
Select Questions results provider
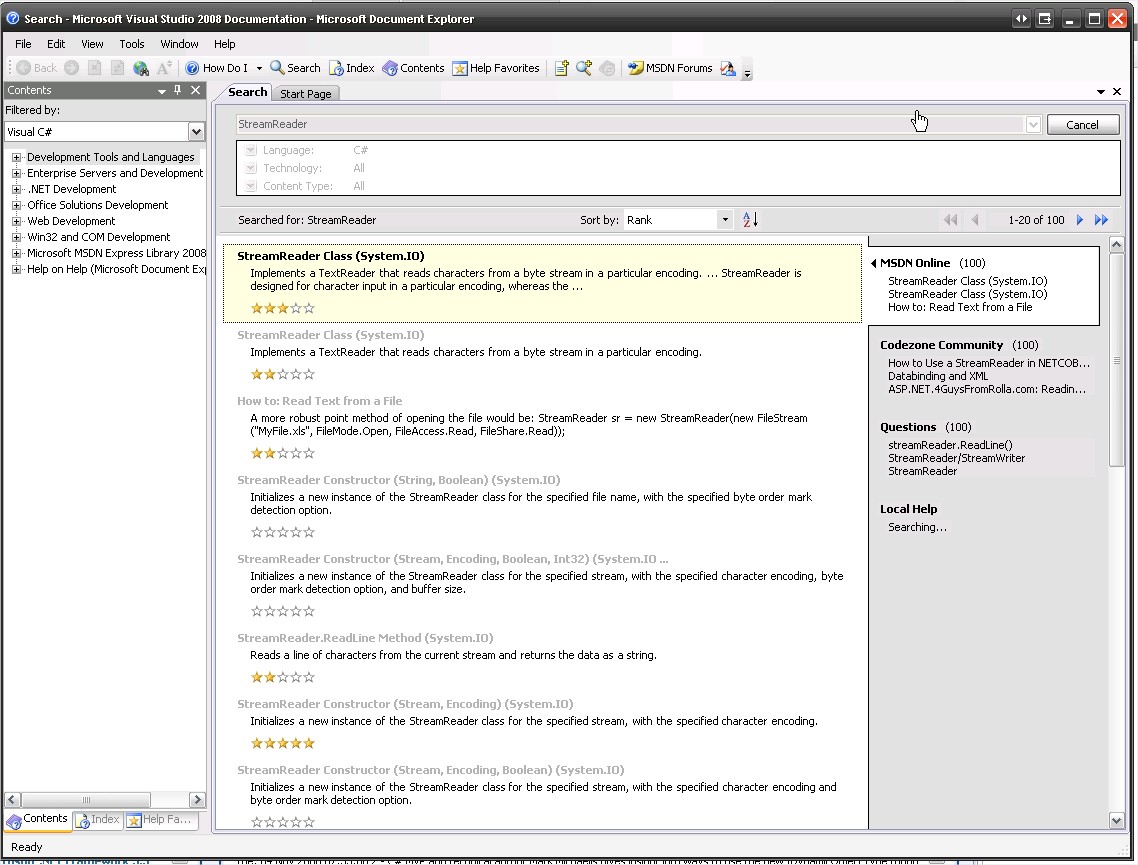[908, 427]
